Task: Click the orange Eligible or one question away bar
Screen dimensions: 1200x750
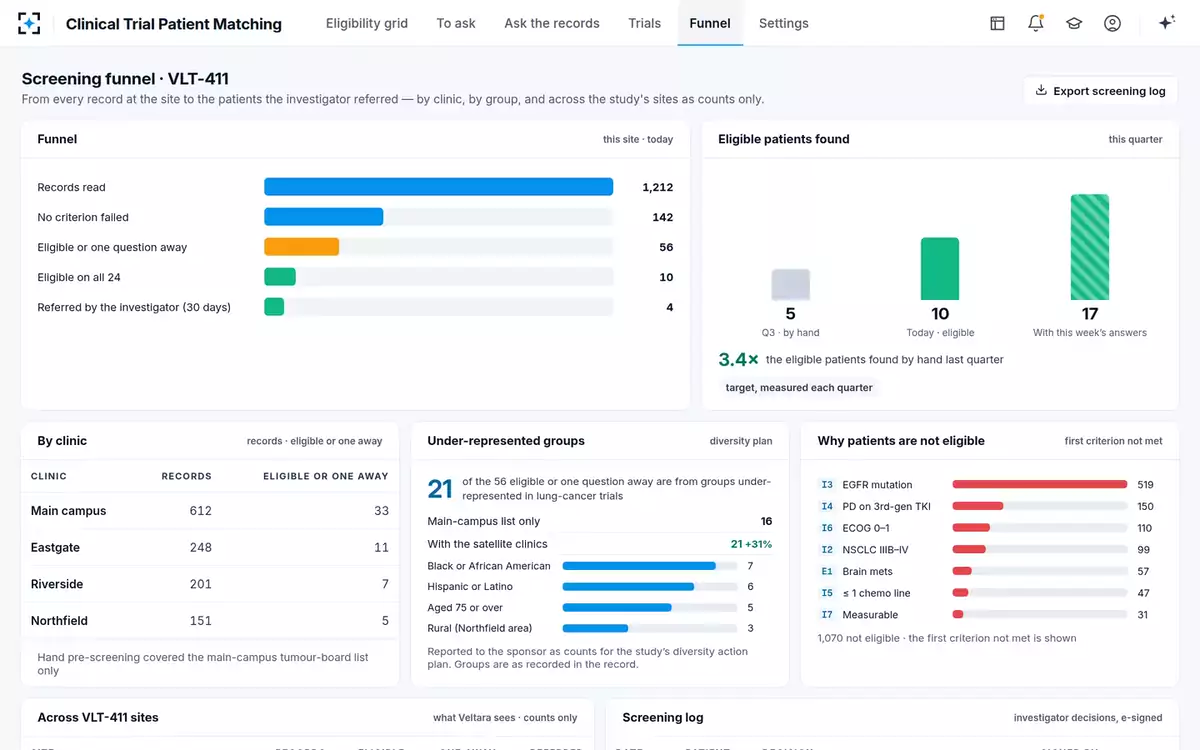Action: pos(301,247)
